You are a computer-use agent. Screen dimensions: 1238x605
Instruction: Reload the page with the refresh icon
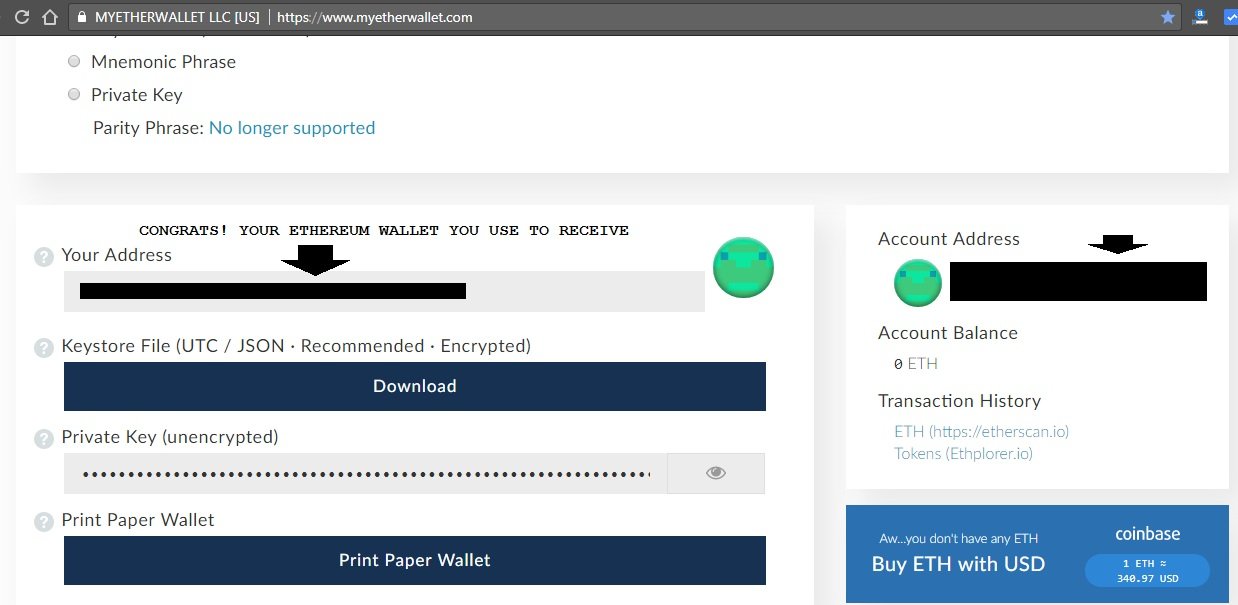[x=21, y=17]
